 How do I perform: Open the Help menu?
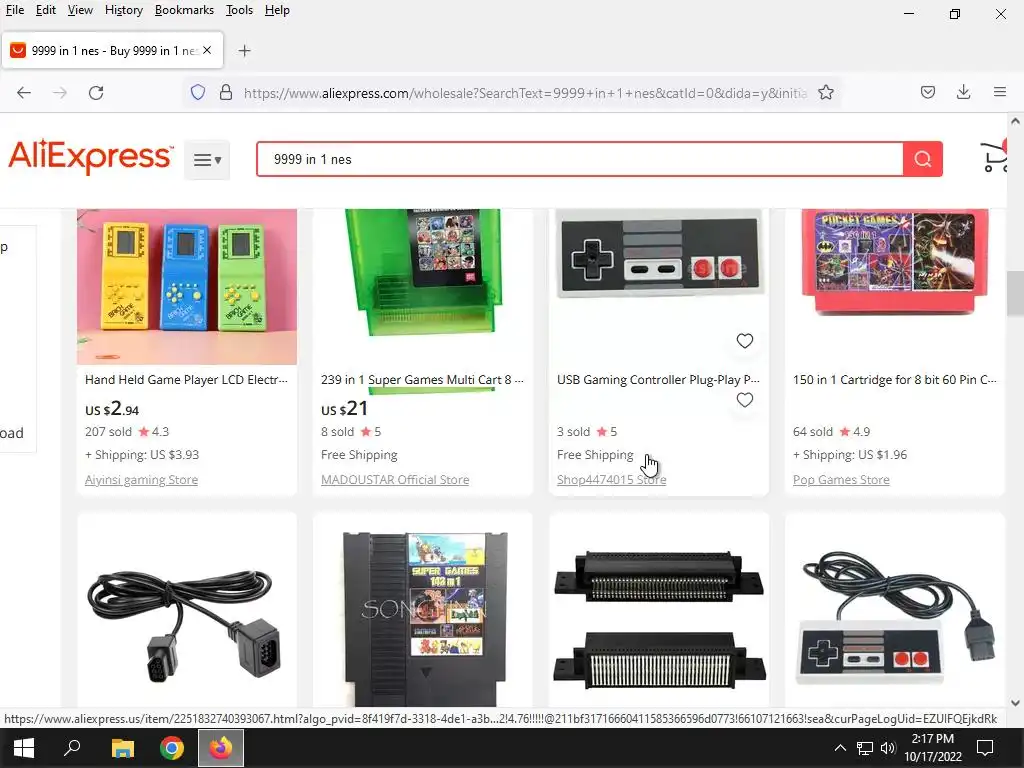277,10
